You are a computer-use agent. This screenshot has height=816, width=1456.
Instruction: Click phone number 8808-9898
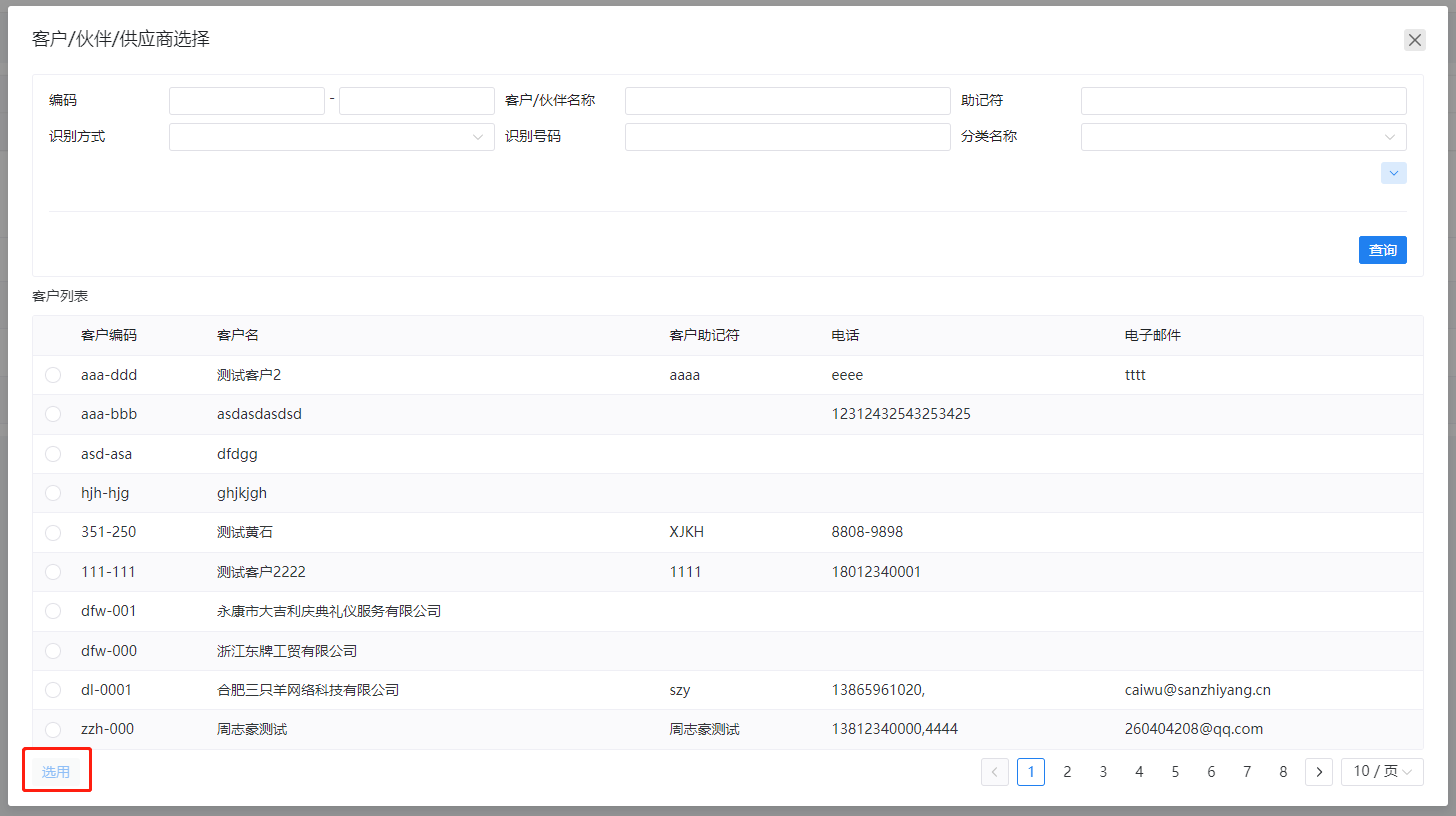click(x=867, y=532)
